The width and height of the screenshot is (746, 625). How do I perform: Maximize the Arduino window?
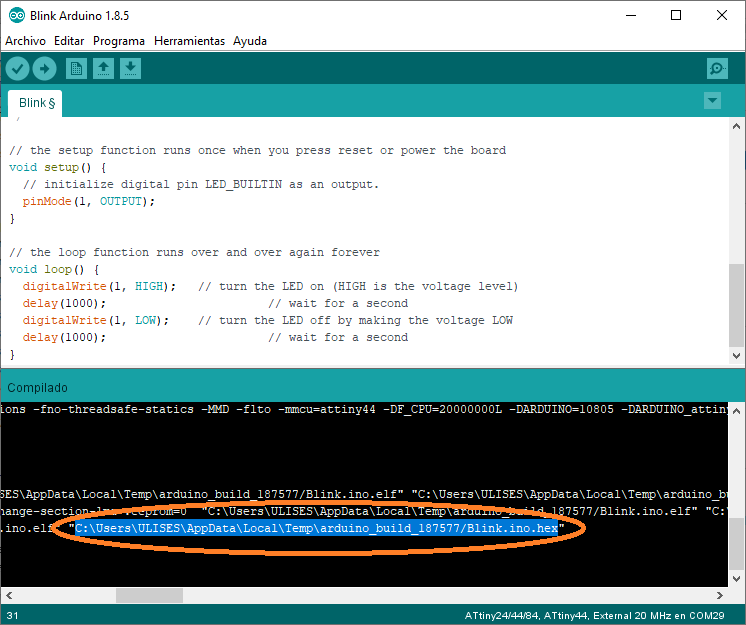pos(676,16)
